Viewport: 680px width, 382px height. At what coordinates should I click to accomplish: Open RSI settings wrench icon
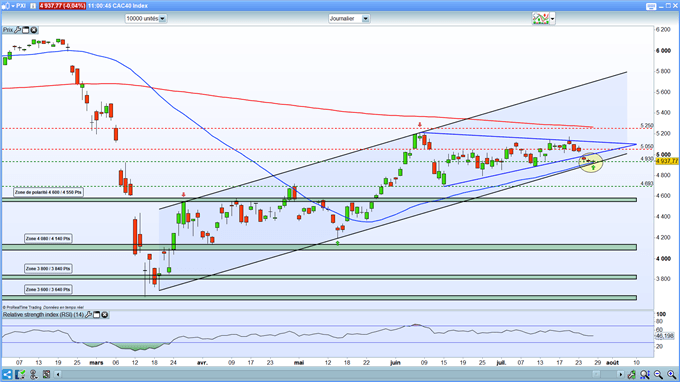[88, 314]
